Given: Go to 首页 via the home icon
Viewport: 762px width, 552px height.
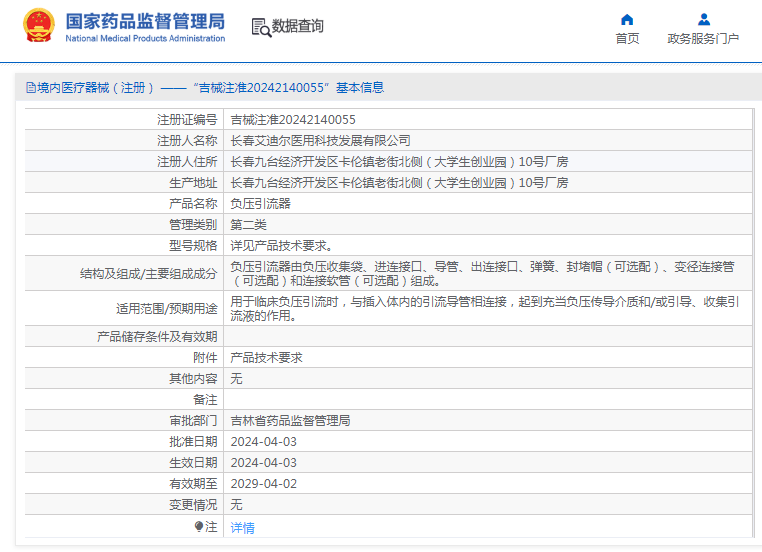Looking at the screenshot, I should tap(627, 19).
